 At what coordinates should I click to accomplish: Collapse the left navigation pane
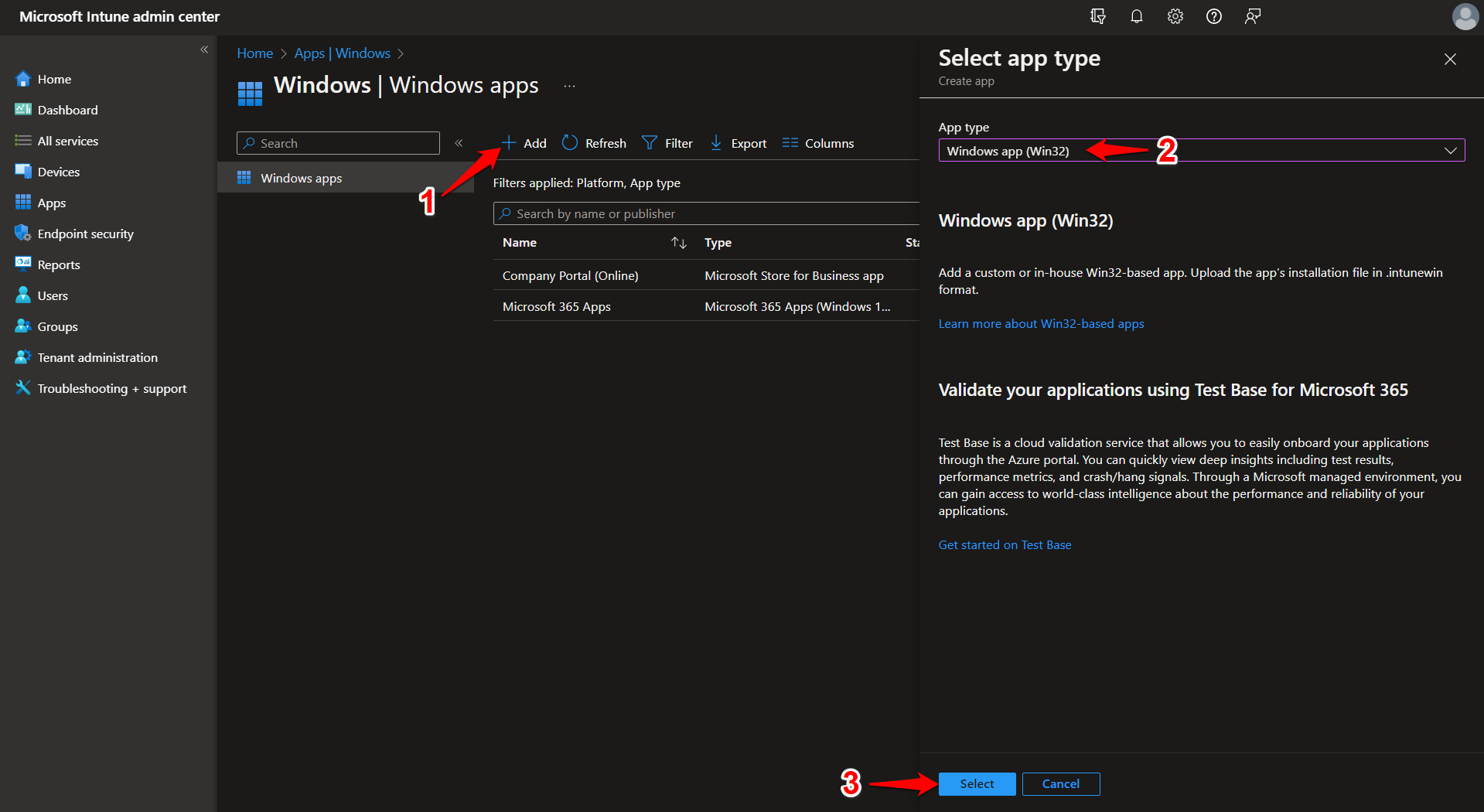(204, 49)
